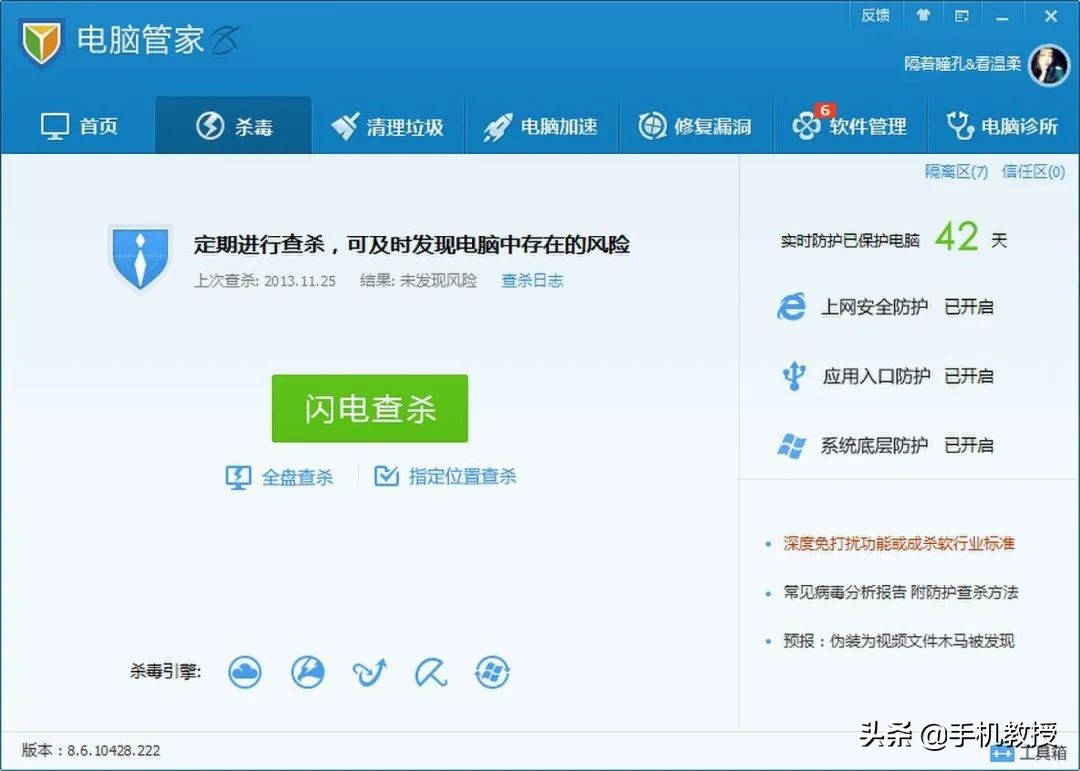Open news 常见病毒分析报告 附防护查杀方法
Viewport: 1080px width, 771px height.
tap(900, 593)
